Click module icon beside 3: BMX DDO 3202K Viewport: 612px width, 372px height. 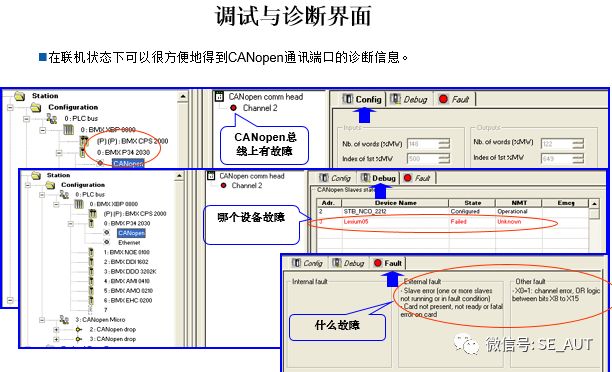[x=91, y=271]
